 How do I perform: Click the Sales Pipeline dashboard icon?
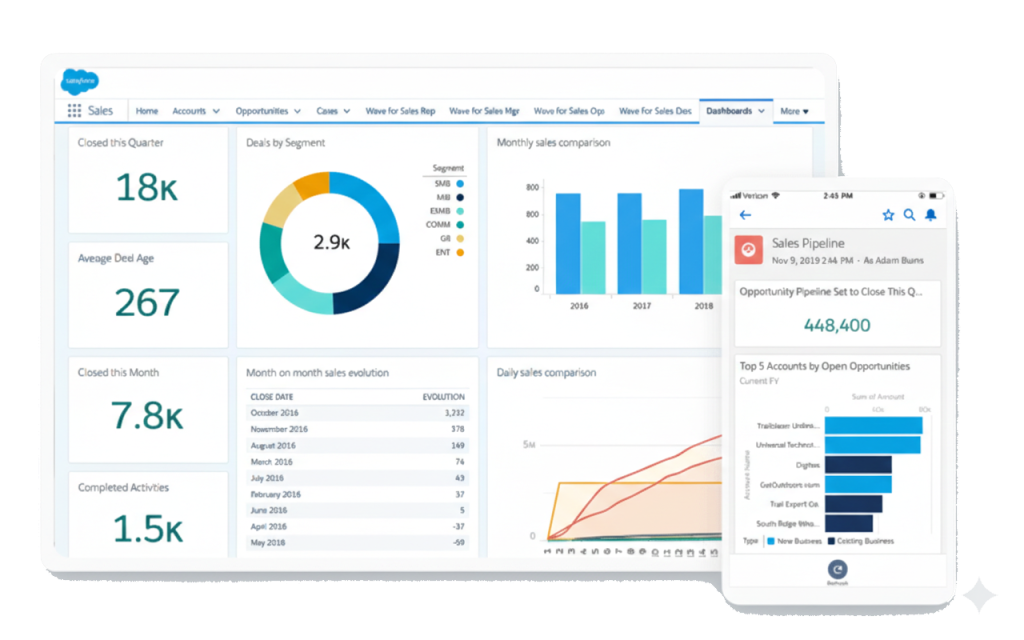(748, 250)
